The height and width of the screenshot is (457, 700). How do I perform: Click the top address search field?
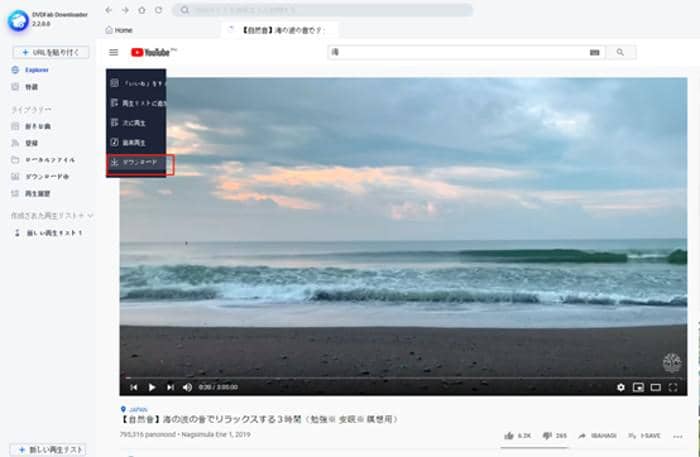click(323, 10)
